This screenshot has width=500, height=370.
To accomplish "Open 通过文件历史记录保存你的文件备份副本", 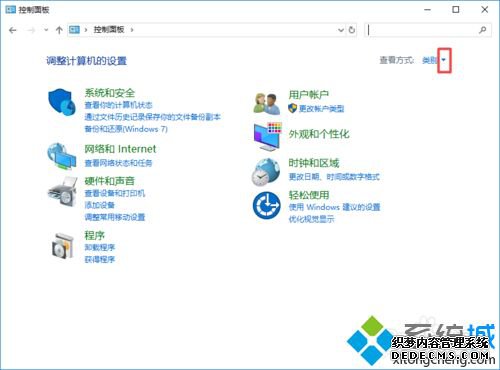I will click(152, 117).
